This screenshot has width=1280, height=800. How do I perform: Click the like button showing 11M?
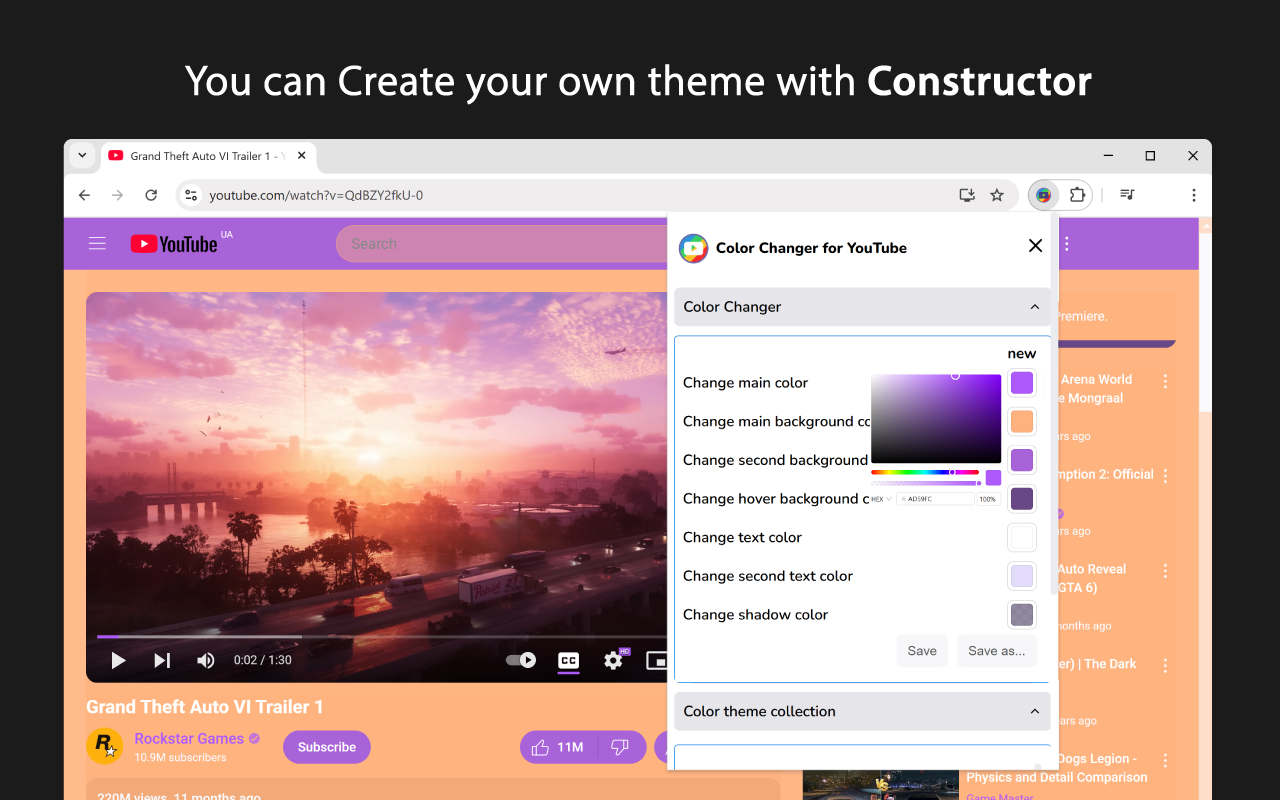pyautogui.click(x=557, y=747)
